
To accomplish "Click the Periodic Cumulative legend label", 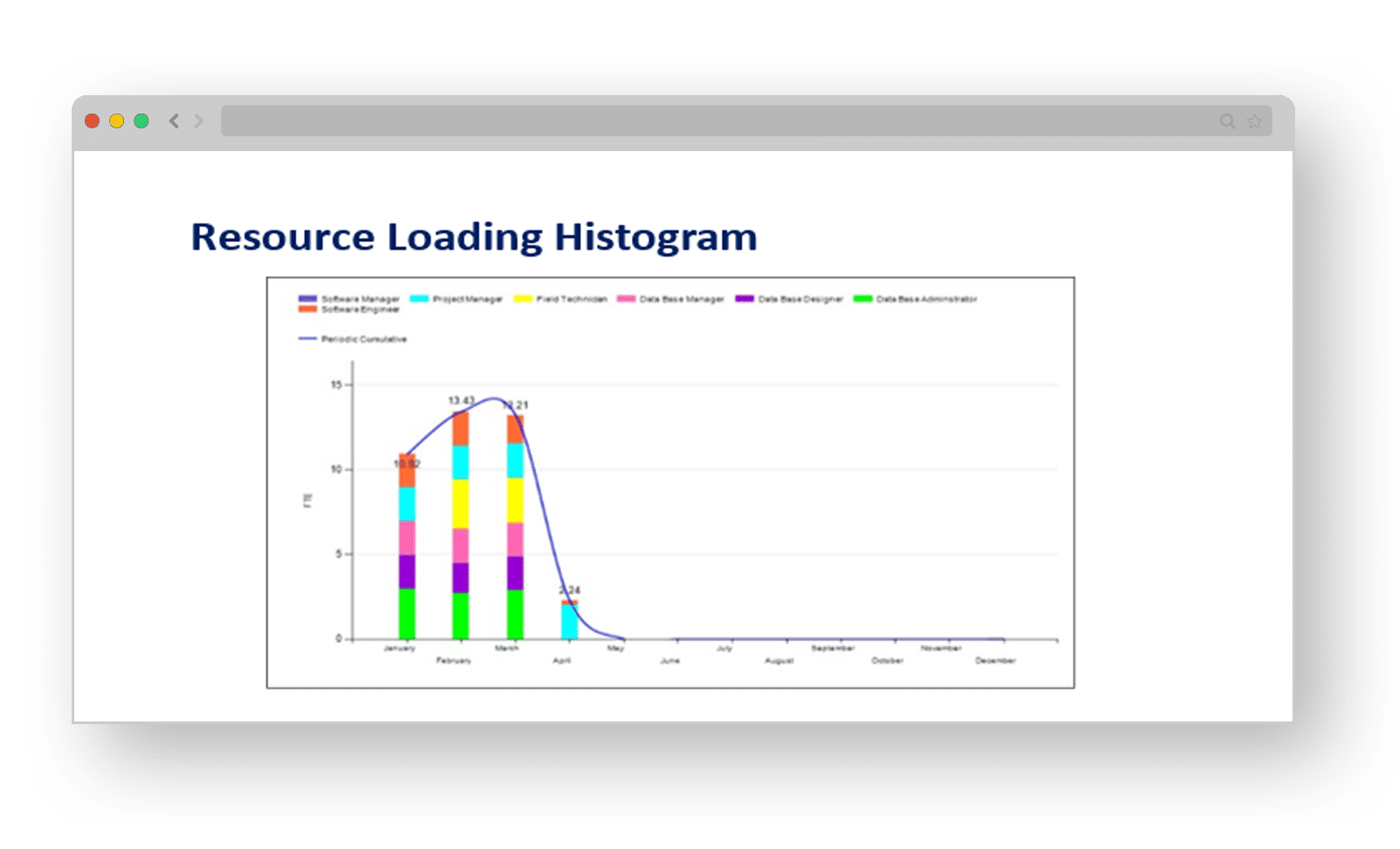I will coord(364,339).
